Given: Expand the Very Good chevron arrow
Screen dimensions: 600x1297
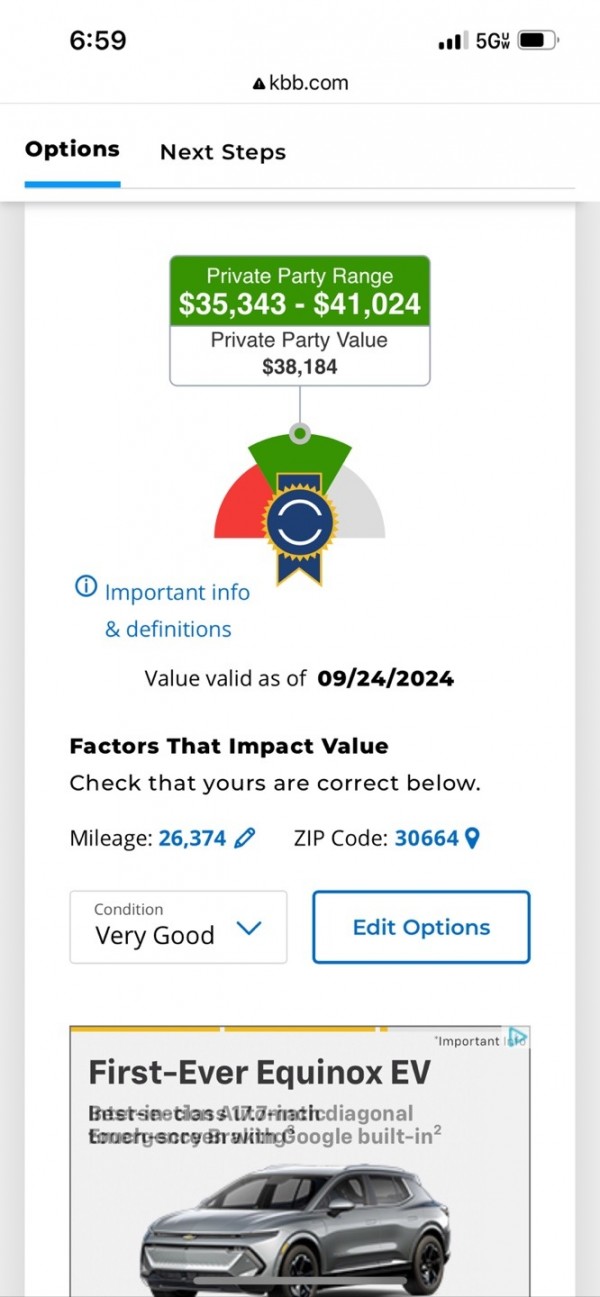Looking at the screenshot, I should point(248,929).
